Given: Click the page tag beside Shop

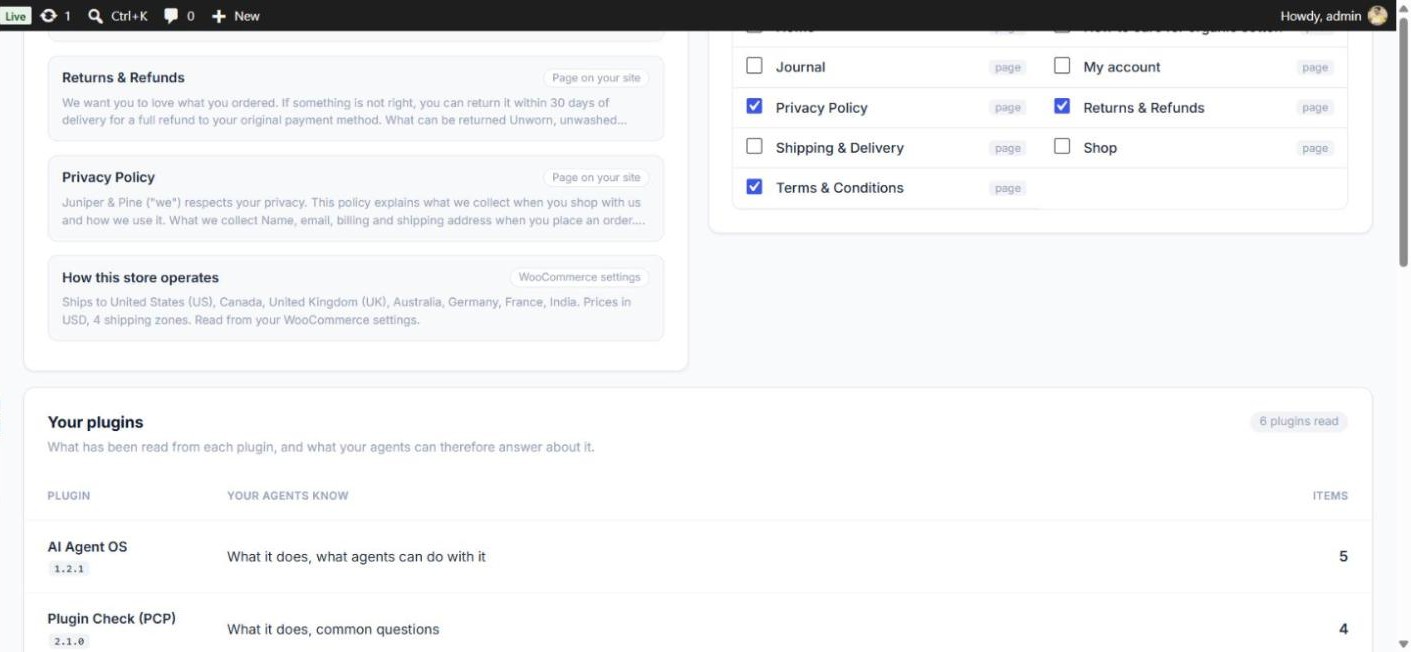Looking at the screenshot, I should pos(1315,147).
